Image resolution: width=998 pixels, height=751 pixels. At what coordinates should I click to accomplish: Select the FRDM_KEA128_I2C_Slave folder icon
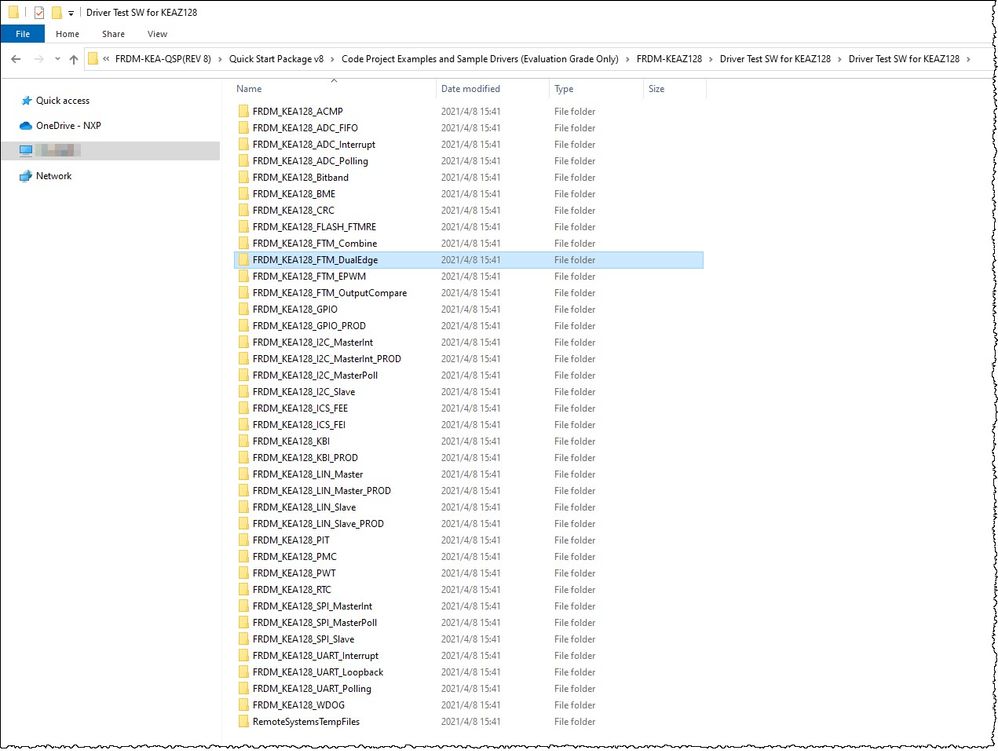point(244,392)
